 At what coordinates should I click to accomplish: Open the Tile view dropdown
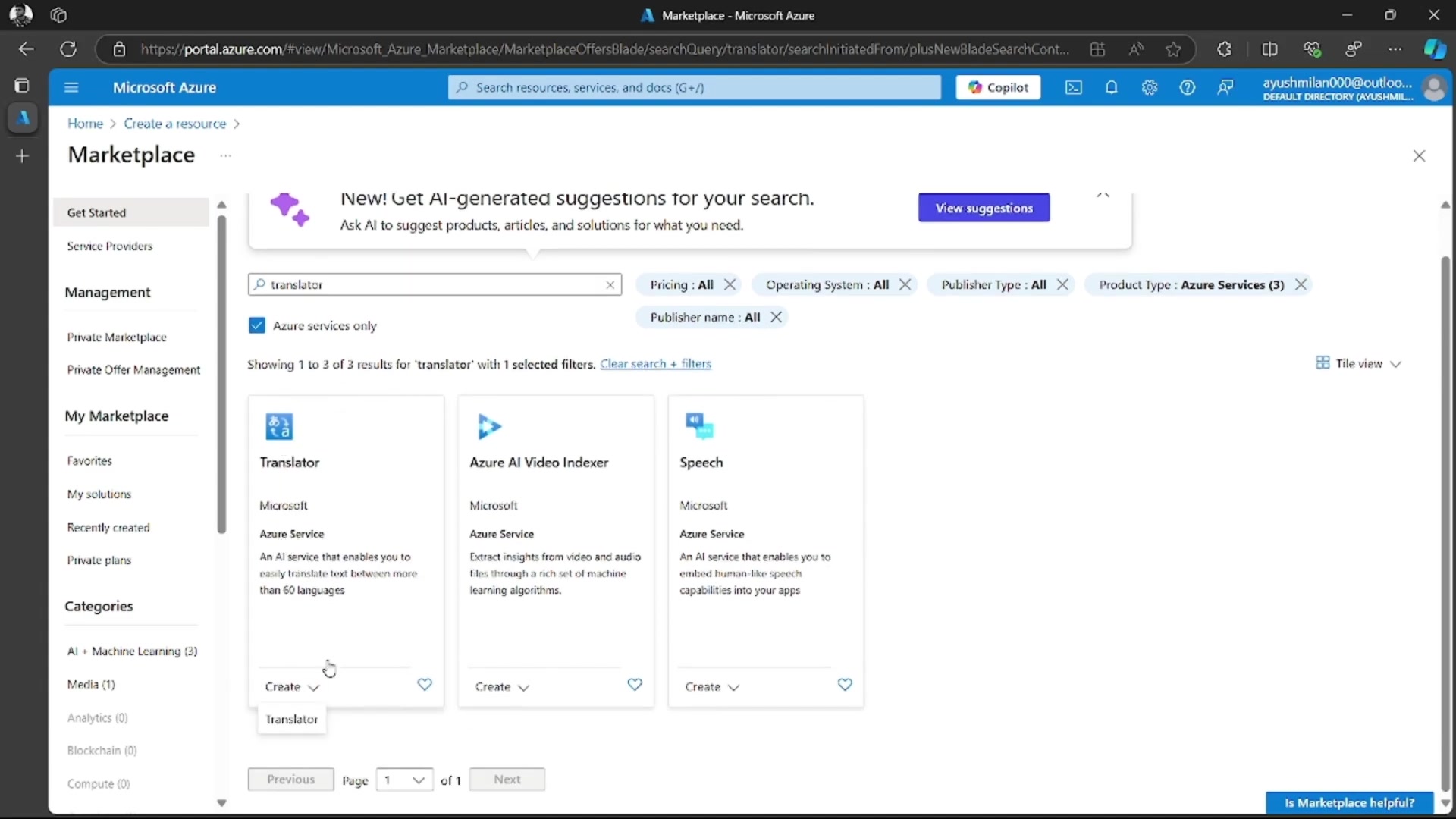1358,363
